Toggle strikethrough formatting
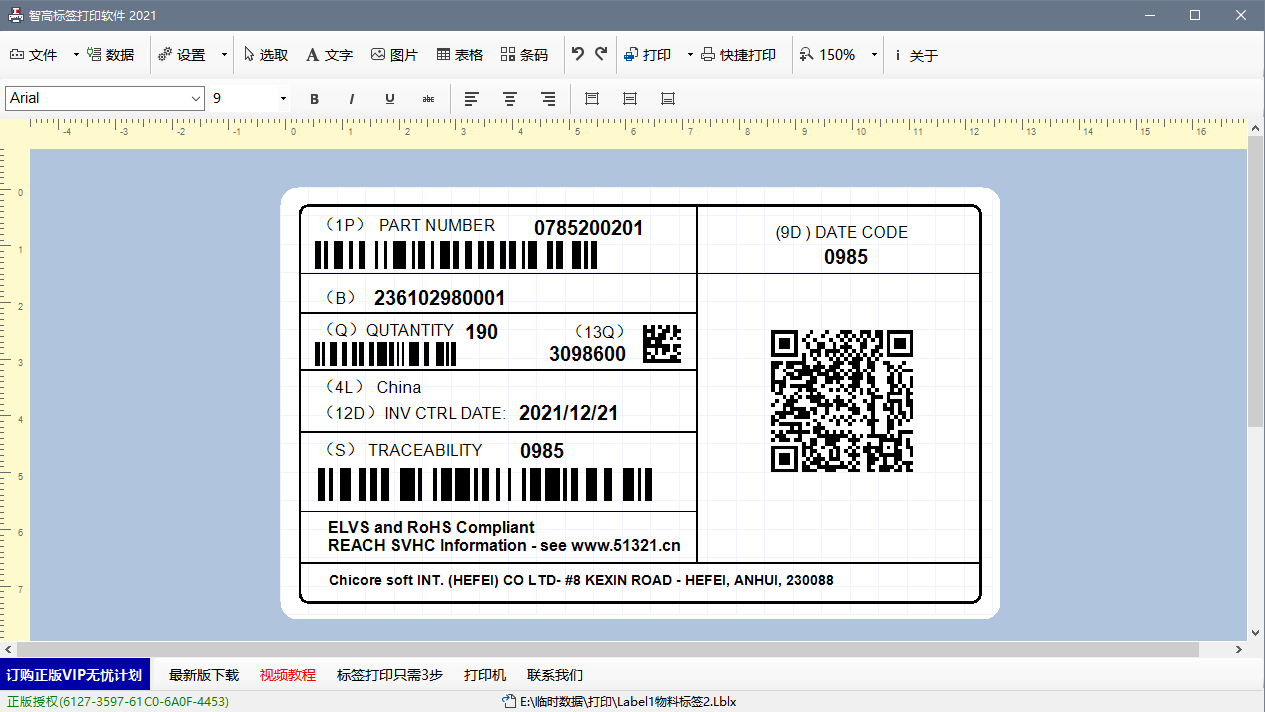 click(x=428, y=99)
